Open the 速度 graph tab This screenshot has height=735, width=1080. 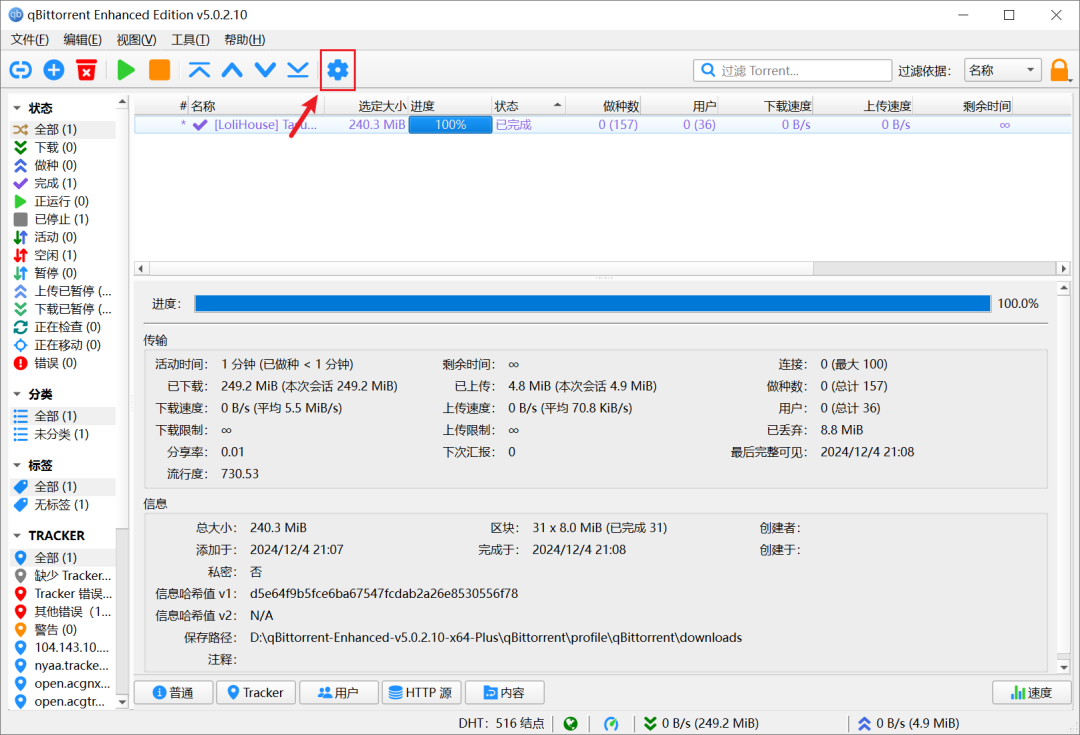point(1032,692)
